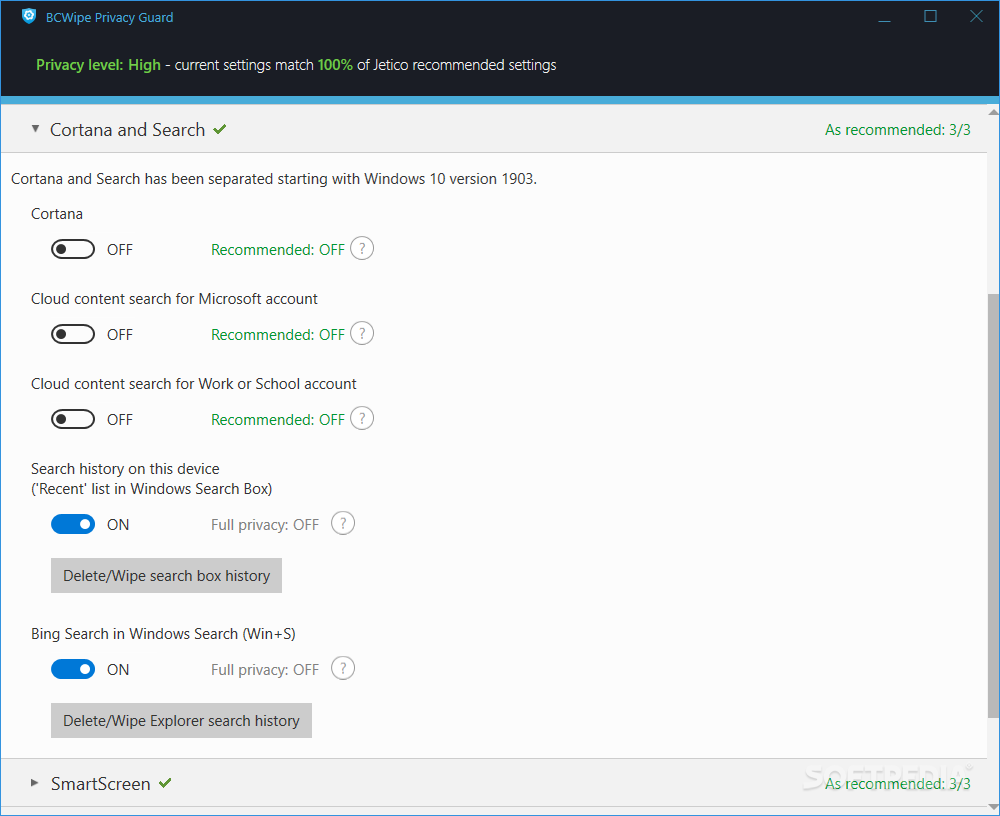Close the BCWipe Privacy Guard window

point(976,16)
